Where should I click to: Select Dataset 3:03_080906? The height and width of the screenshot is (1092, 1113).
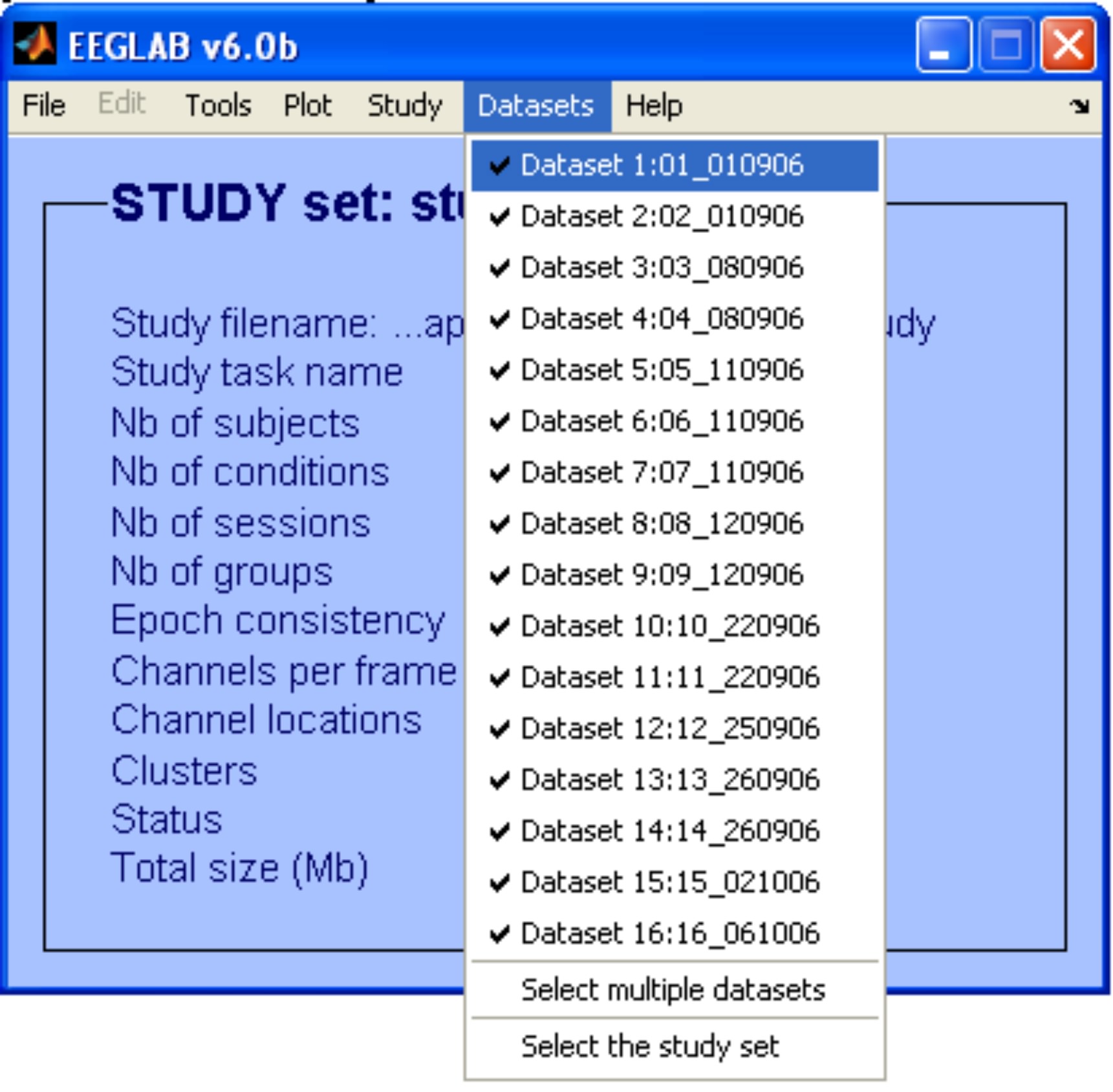coord(675,268)
